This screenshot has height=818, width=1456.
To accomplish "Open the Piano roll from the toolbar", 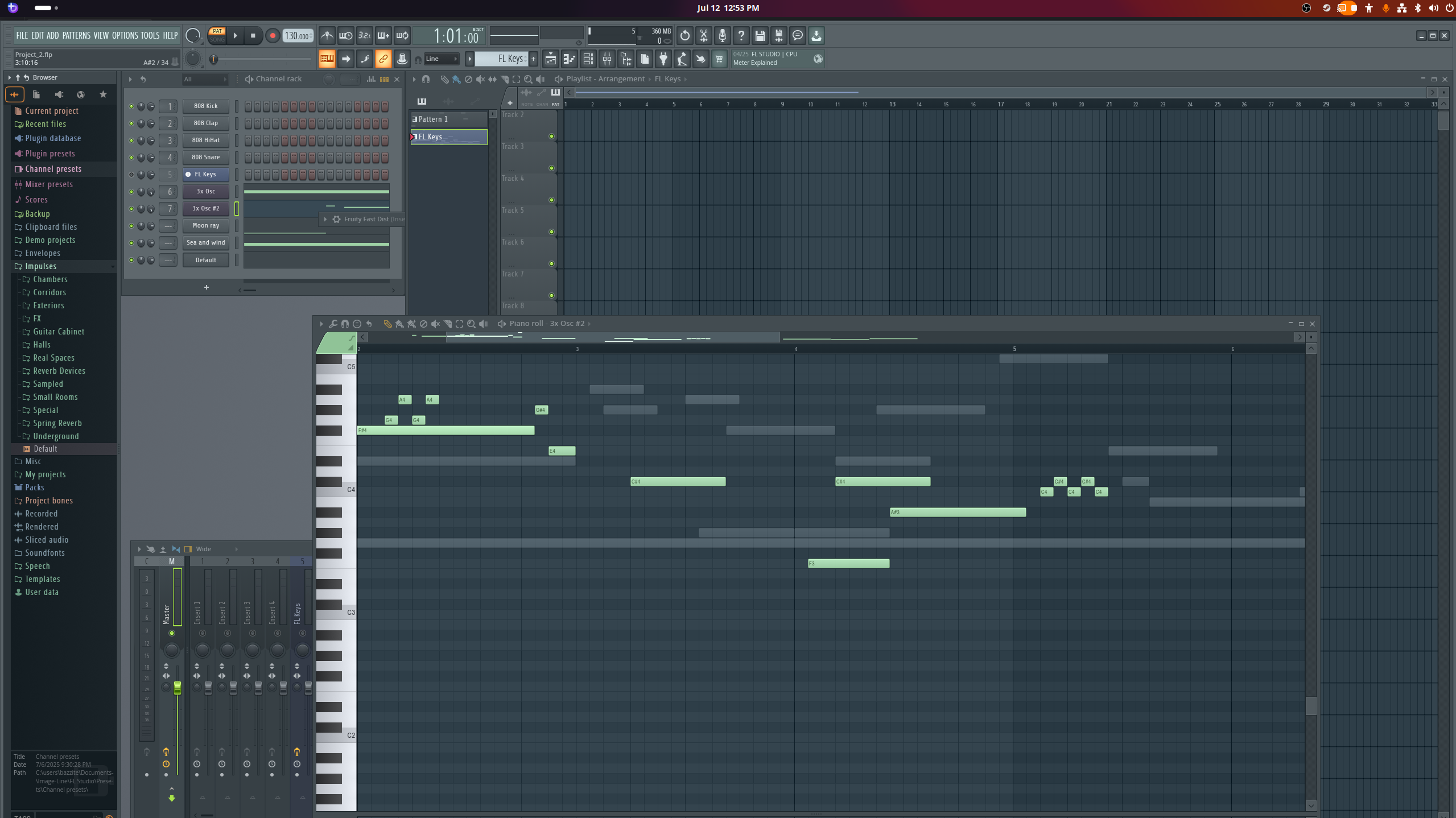I will [x=569, y=59].
